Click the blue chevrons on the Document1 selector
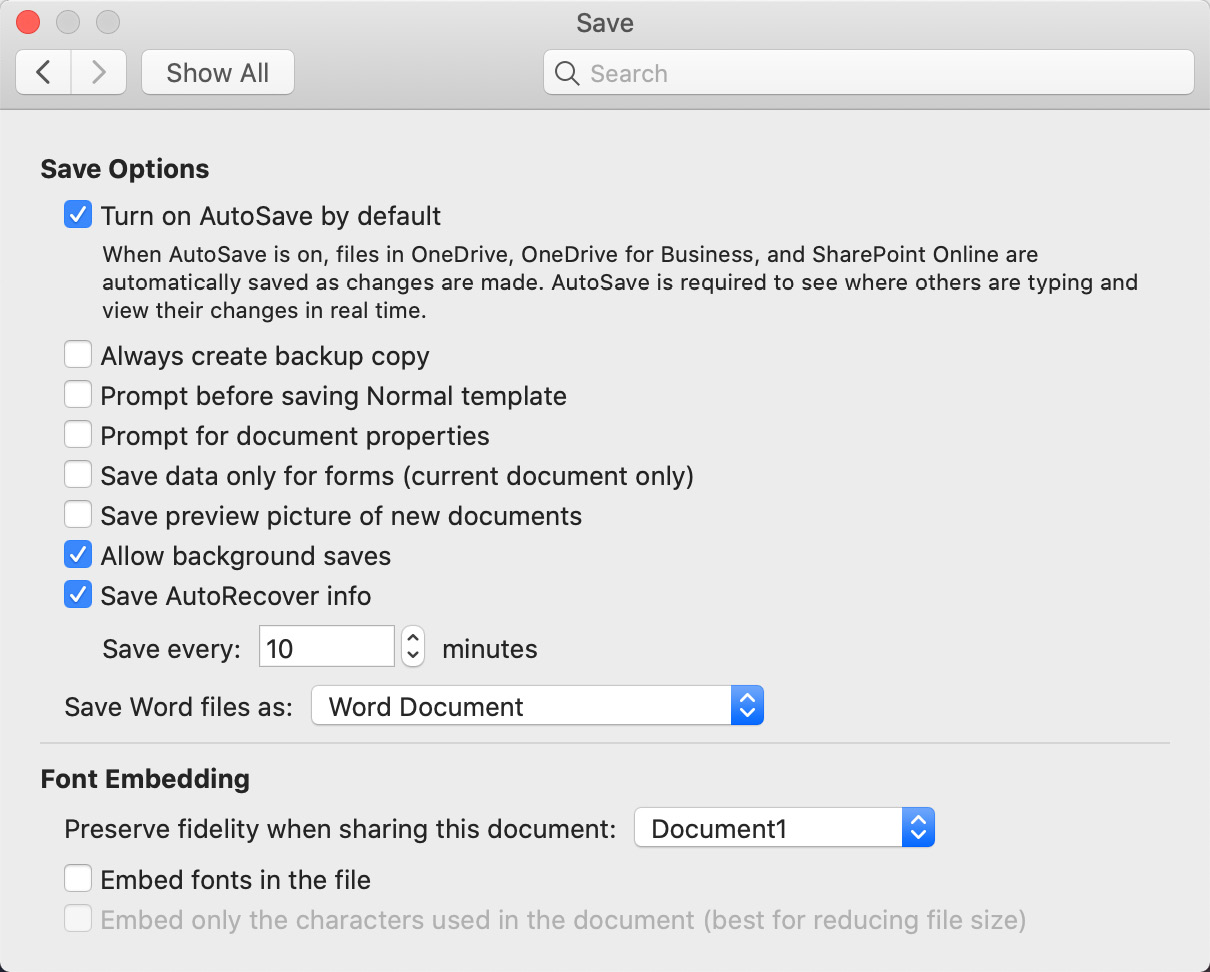The image size is (1210, 972). coord(918,827)
